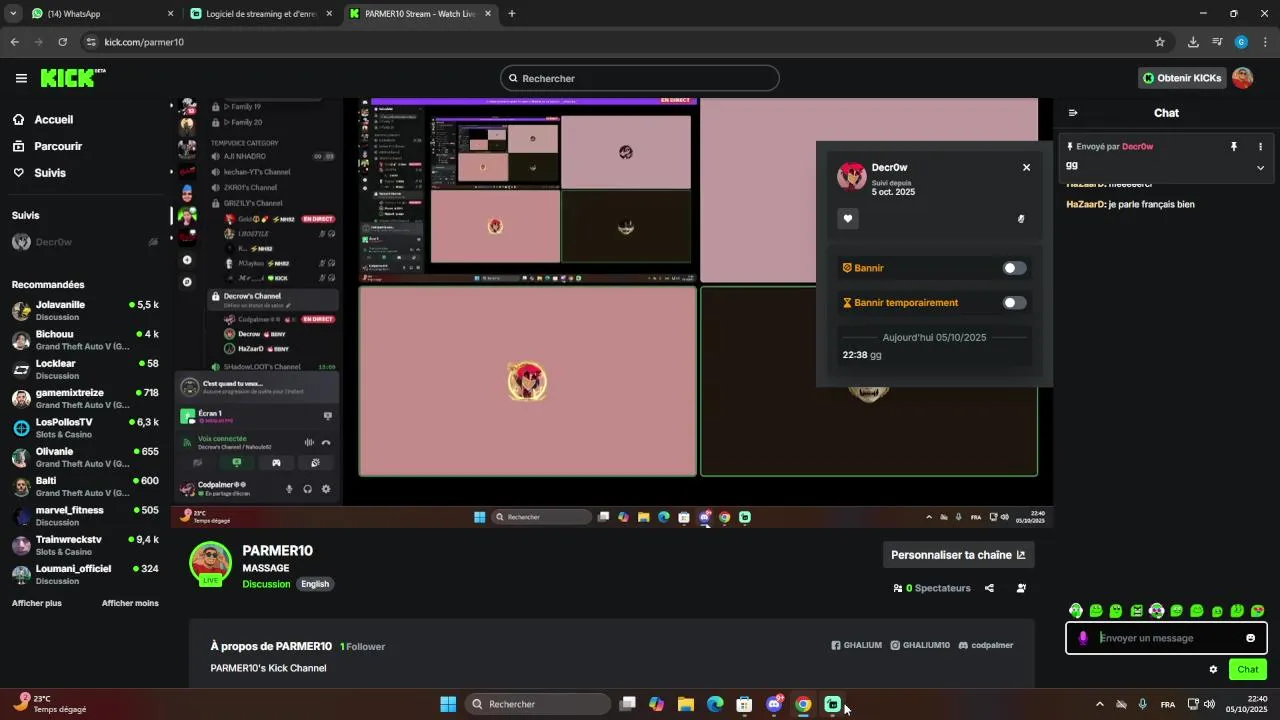The image size is (1280, 720).
Task: Open a new browser tab
Action: (512, 14)
